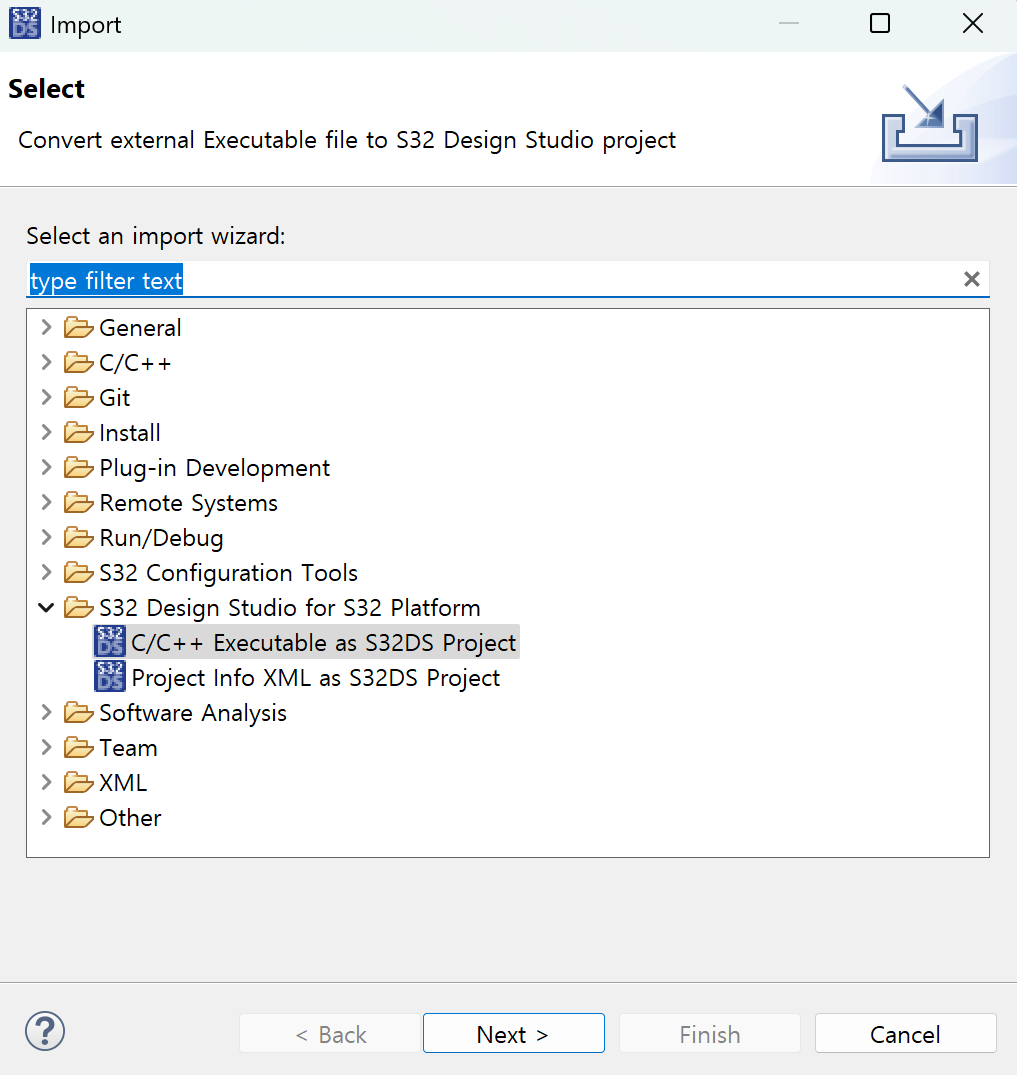The width and height of the screenshot is (1017, 1075).
Task: Click the Remote Systems folder icon
Action: pos(79,503)
